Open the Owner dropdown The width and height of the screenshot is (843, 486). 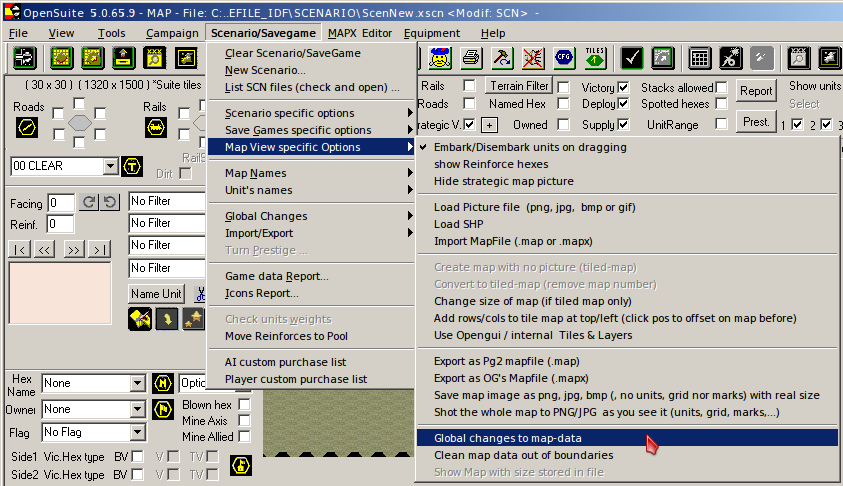point(138,410)
